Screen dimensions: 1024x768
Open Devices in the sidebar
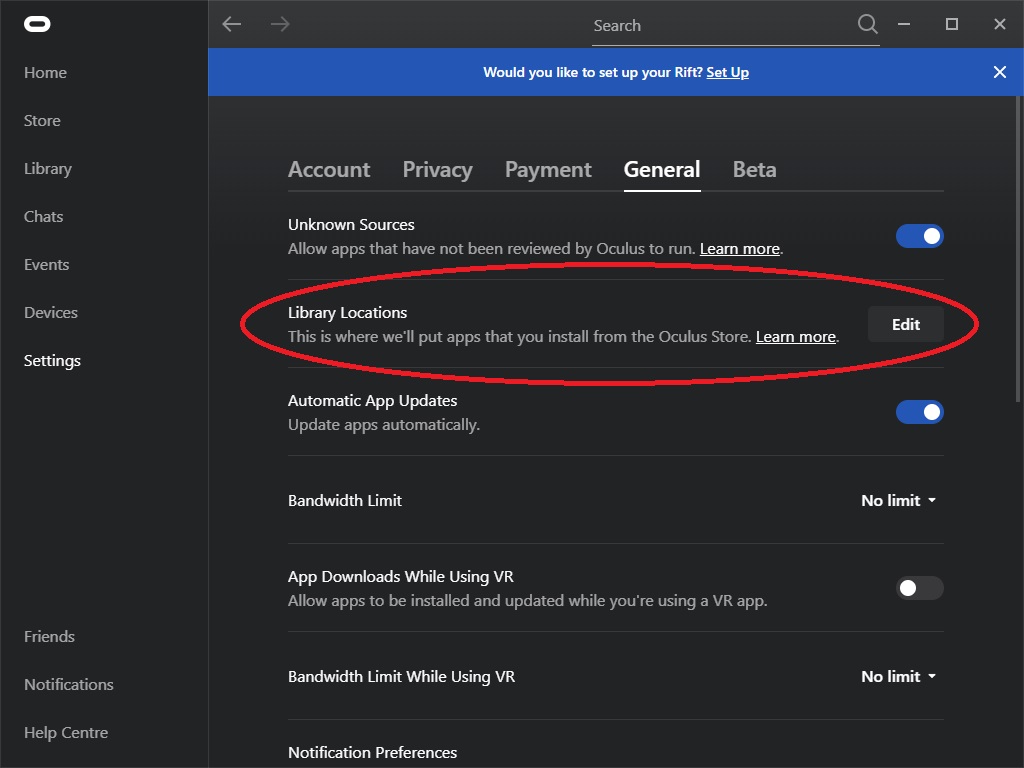51,313
